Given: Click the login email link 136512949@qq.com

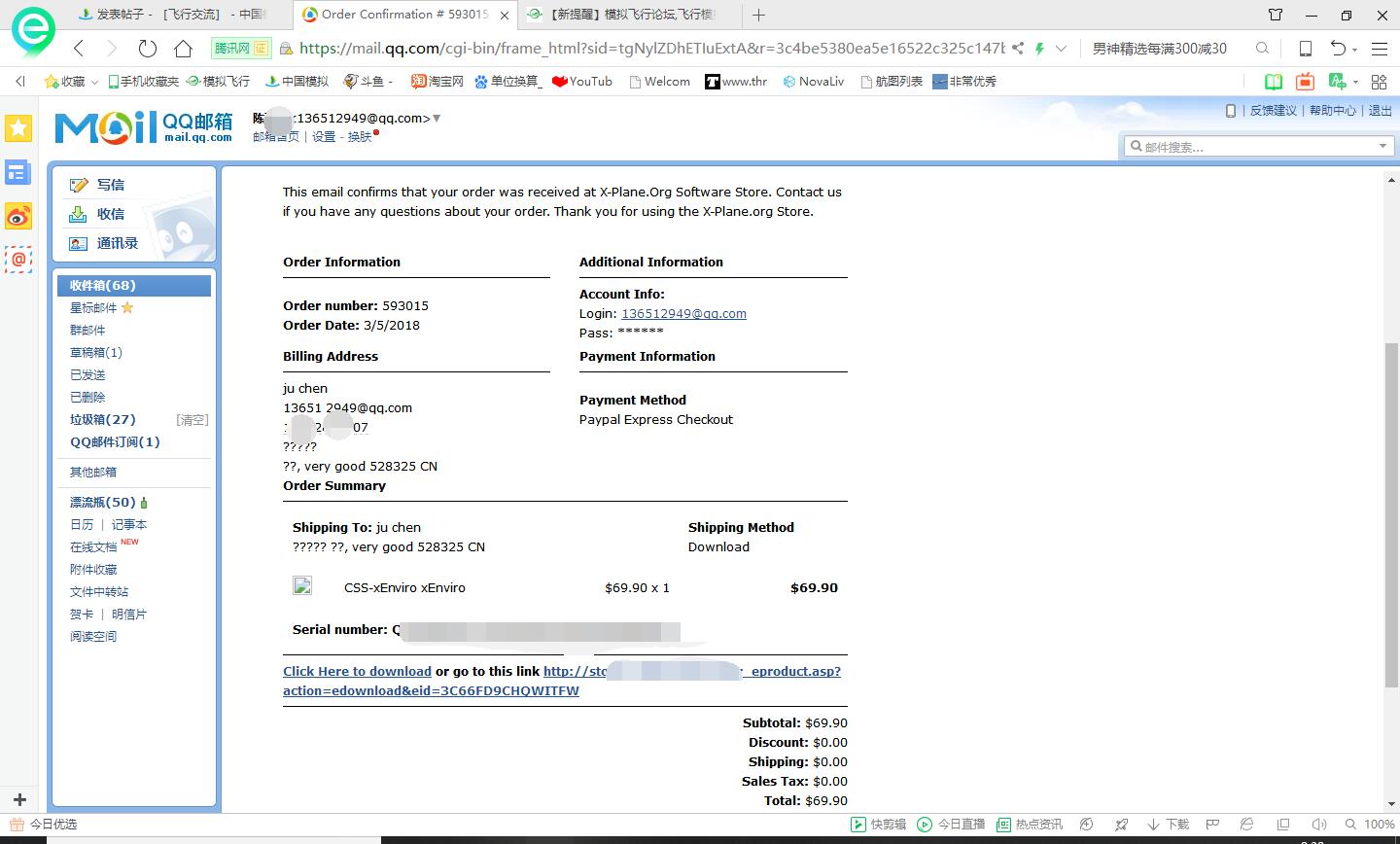Looking at the screenshot, I should (683, 313).
